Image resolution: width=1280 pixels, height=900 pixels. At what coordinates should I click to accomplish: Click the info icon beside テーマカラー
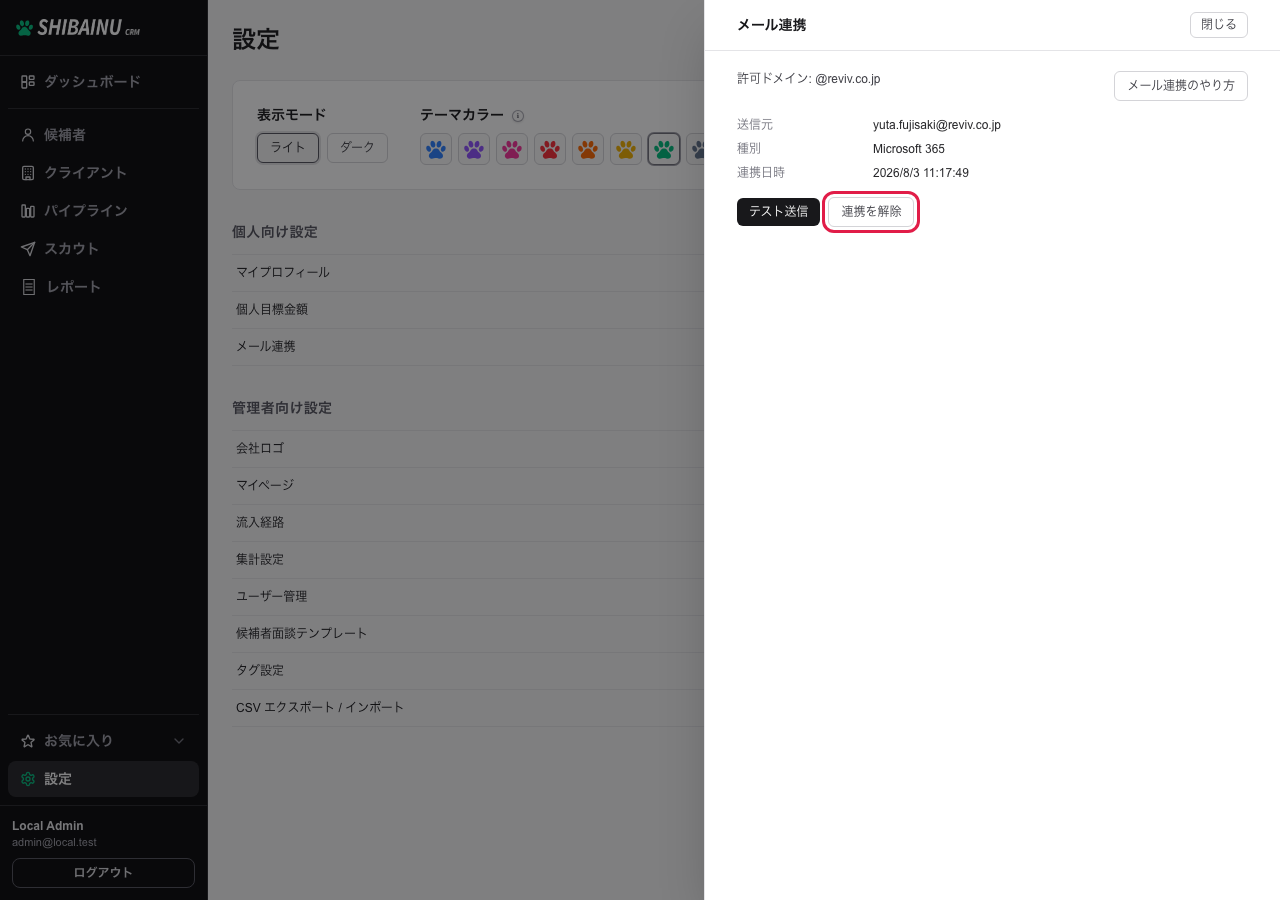click(518, 116)
